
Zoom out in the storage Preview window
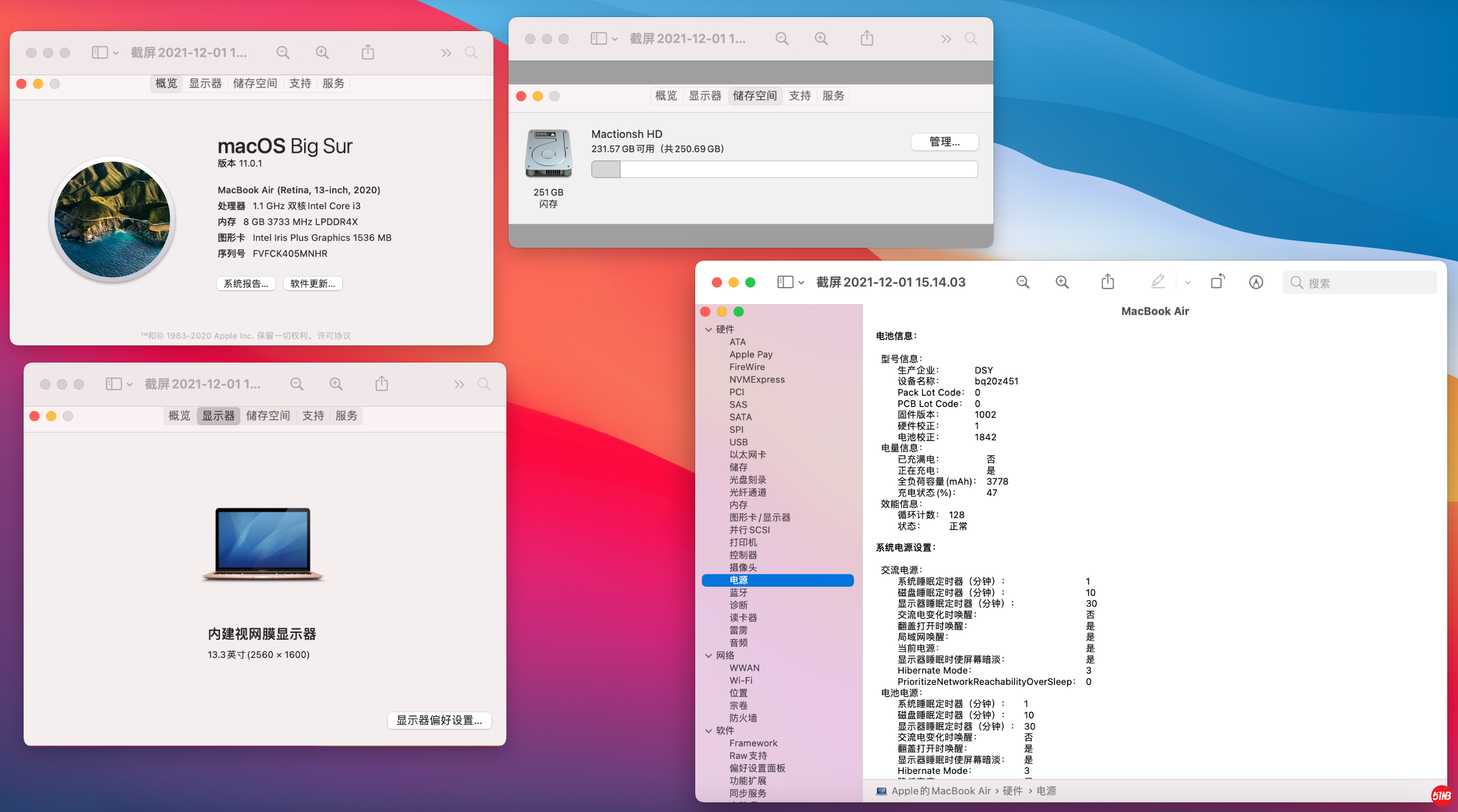782,39
